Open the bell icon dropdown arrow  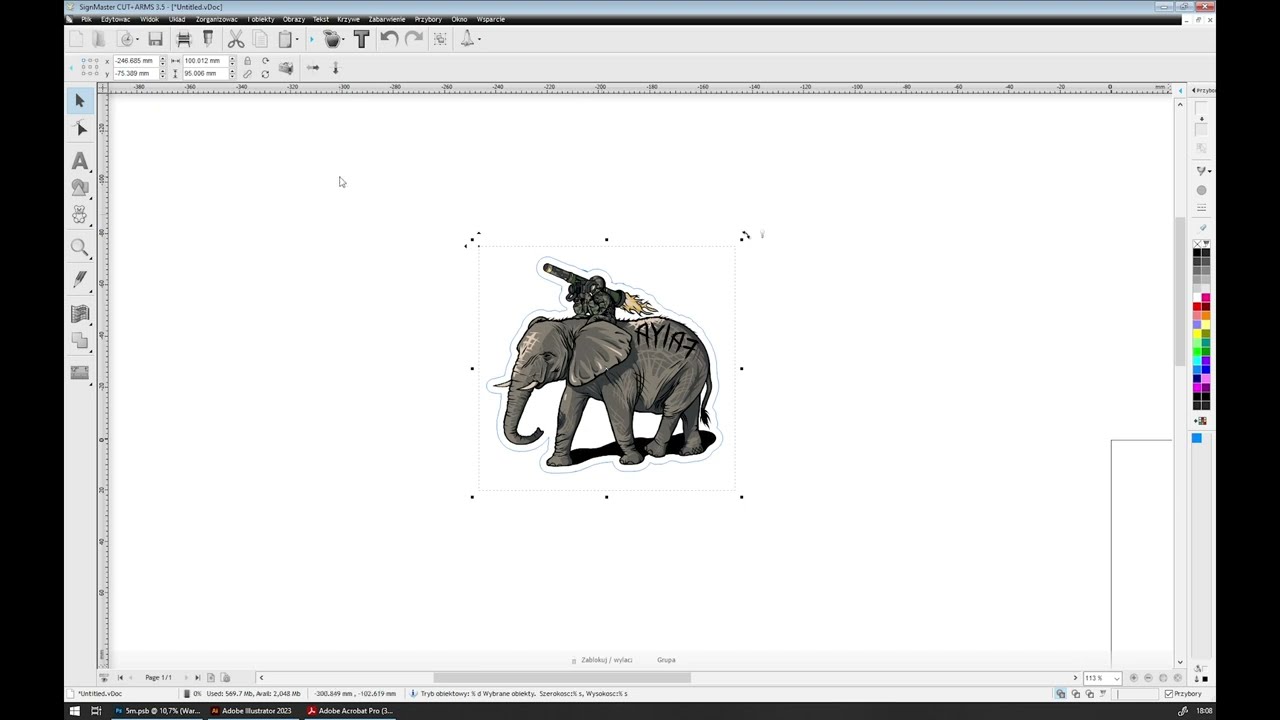tap(479, 40)
